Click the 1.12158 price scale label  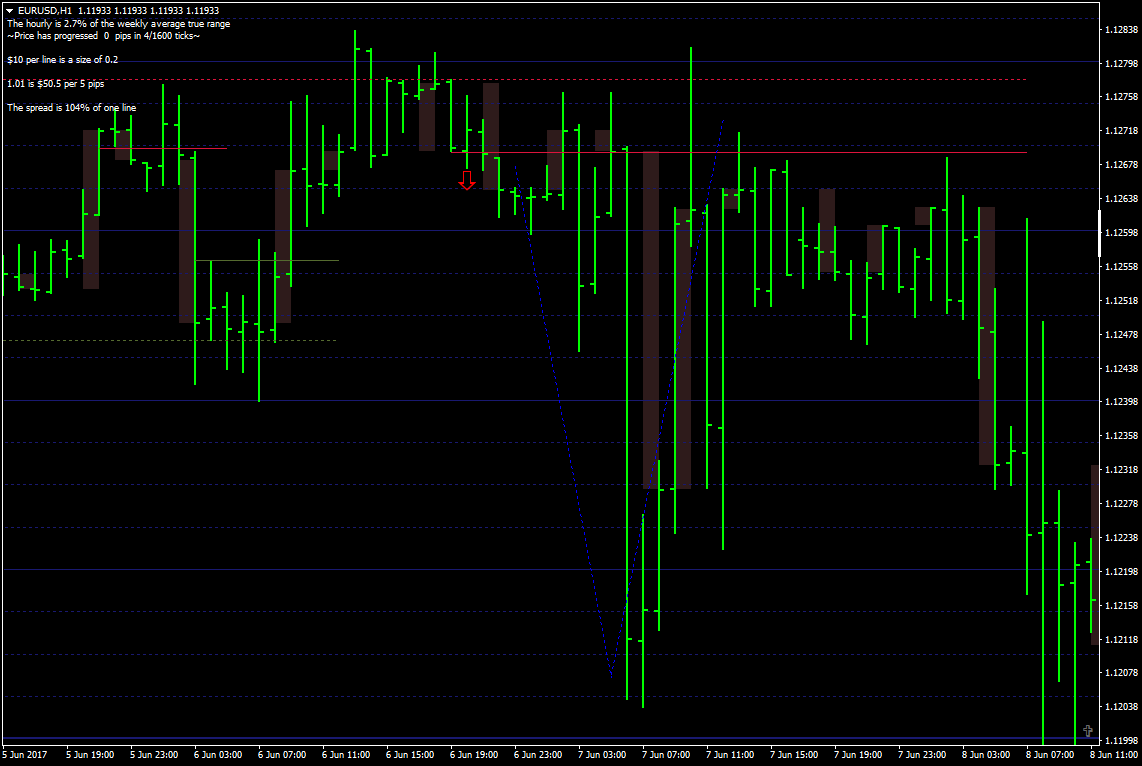(x=1121, y=606)
